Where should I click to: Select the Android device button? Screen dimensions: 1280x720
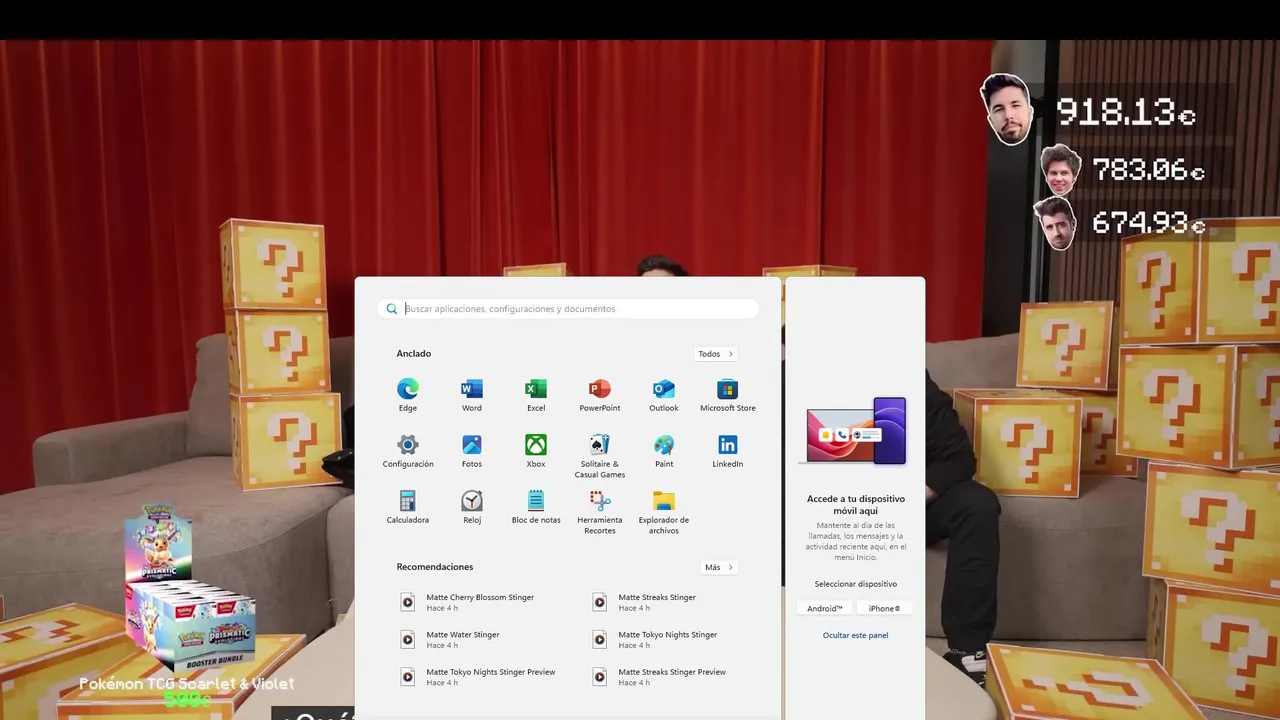click(x=825, y=608)
